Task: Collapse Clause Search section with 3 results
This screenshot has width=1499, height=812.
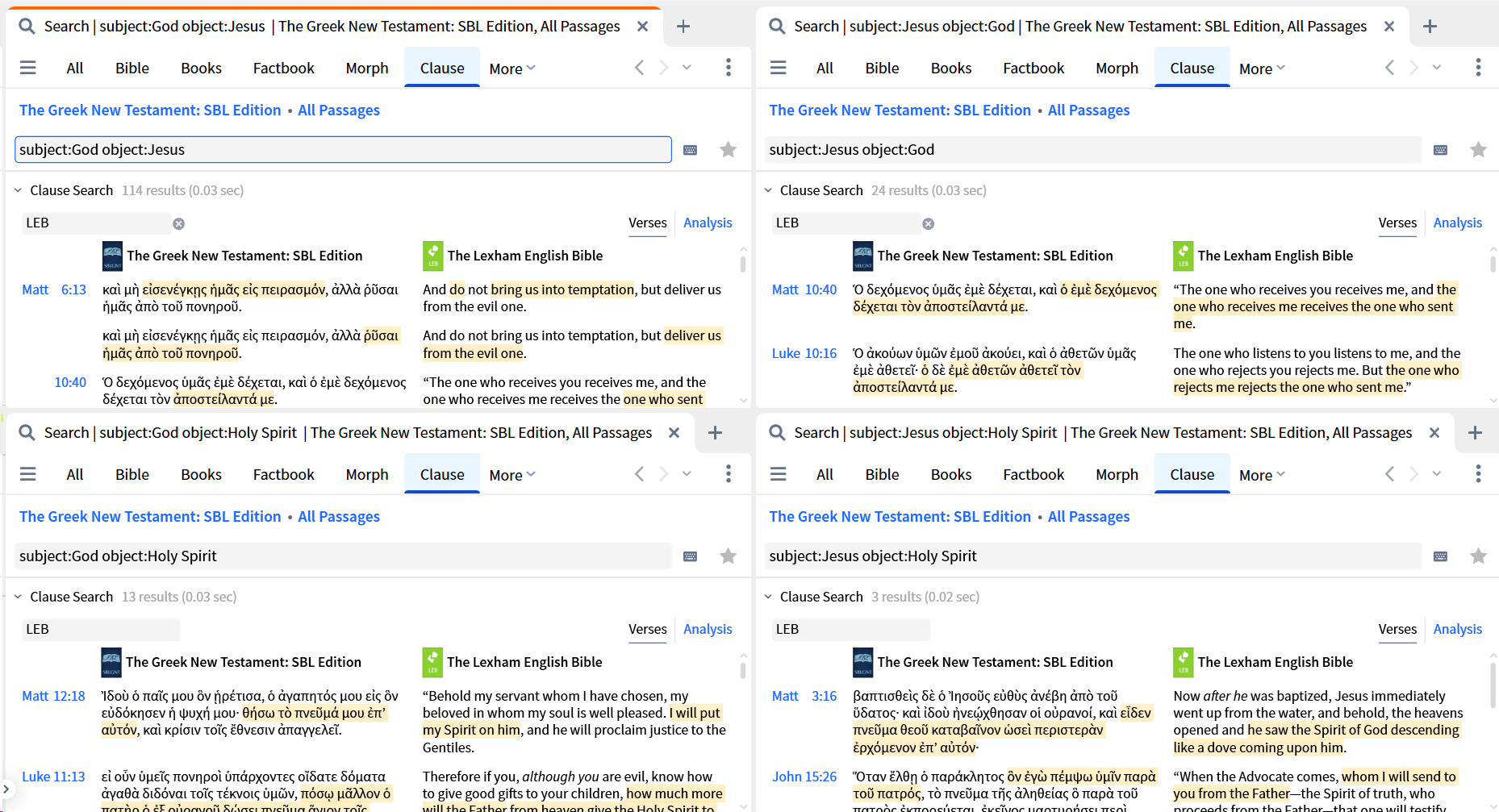Action: (768, 598)
